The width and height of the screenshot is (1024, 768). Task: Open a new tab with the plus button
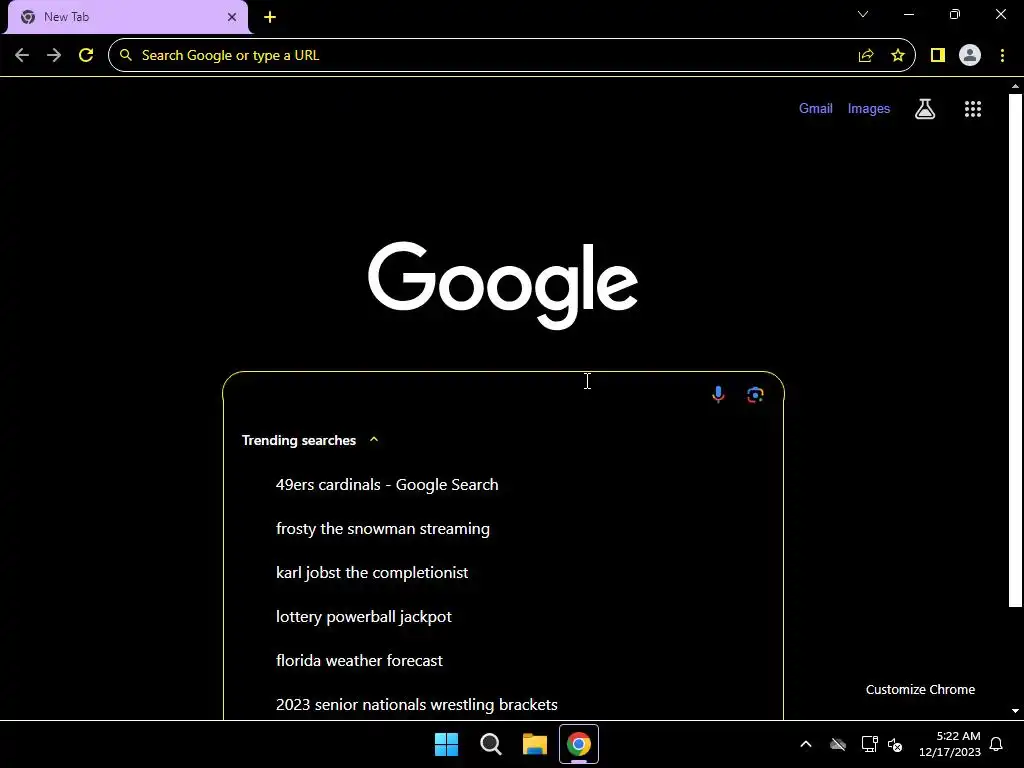pos(270,17)
